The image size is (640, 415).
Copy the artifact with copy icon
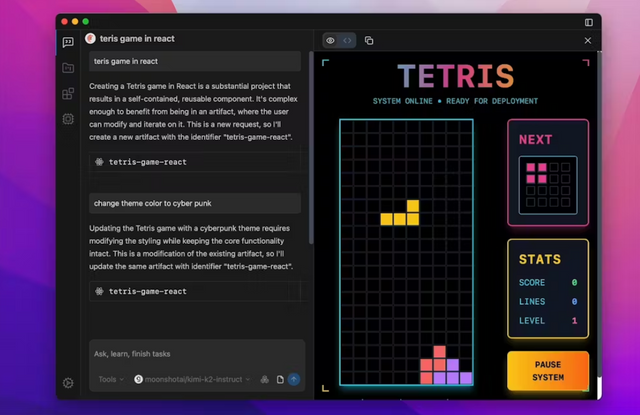coord(369,40)
